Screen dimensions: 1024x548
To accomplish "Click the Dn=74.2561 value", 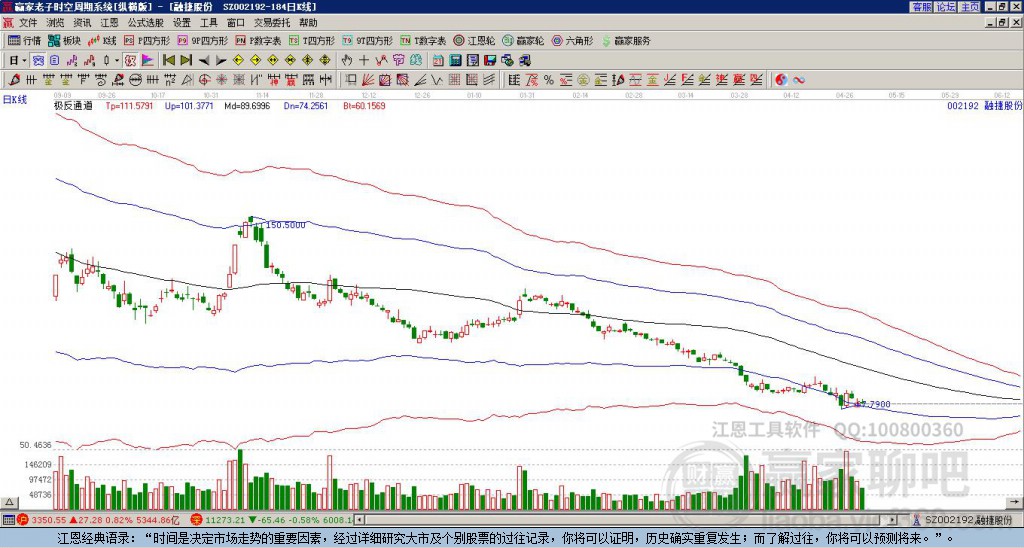I will 305,105.
